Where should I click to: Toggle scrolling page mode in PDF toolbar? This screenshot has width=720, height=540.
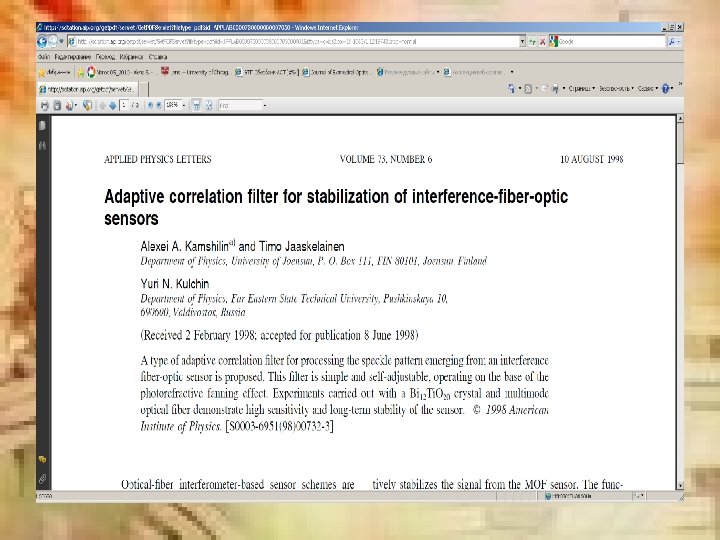pyautogui.click(x=196, y=106)
